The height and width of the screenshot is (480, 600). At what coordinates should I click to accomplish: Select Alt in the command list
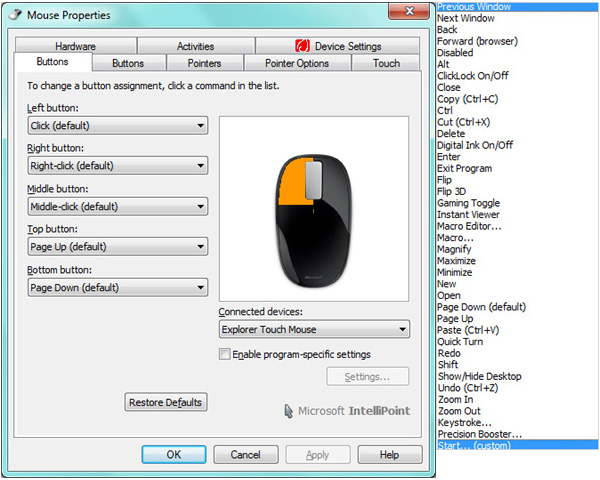point(517,64)
